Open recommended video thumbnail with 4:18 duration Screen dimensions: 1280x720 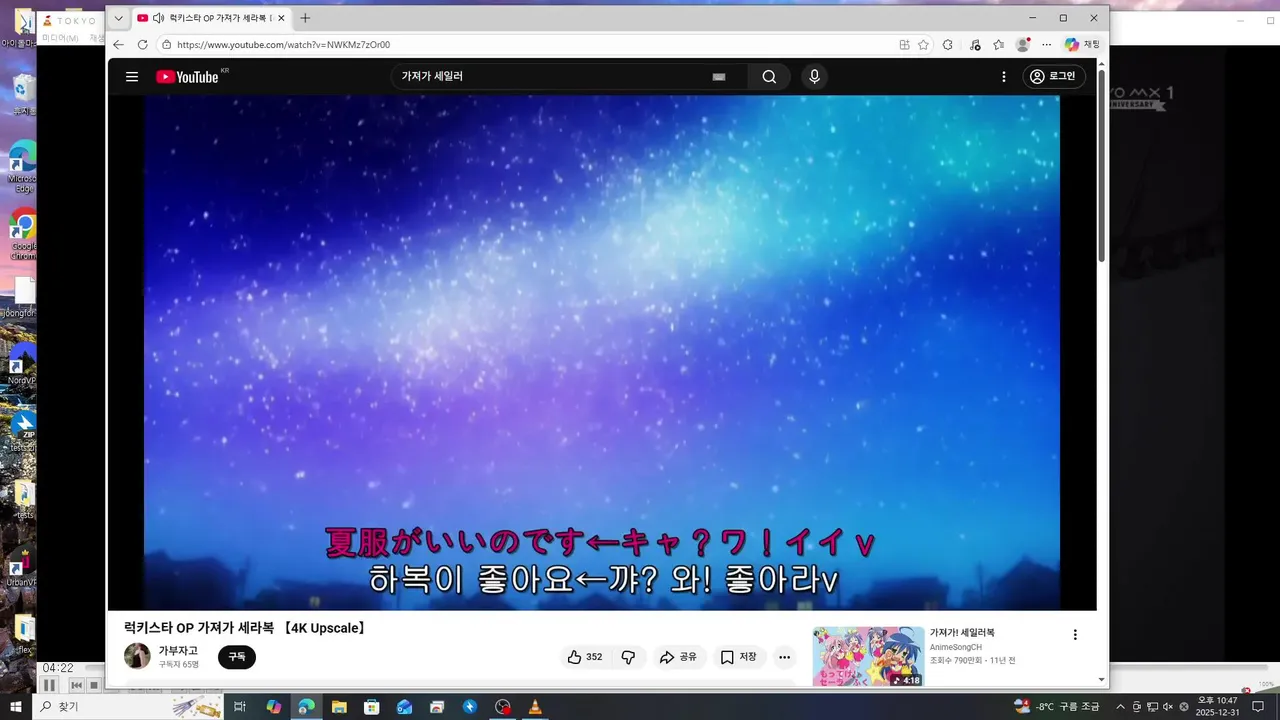coord(868,656)
